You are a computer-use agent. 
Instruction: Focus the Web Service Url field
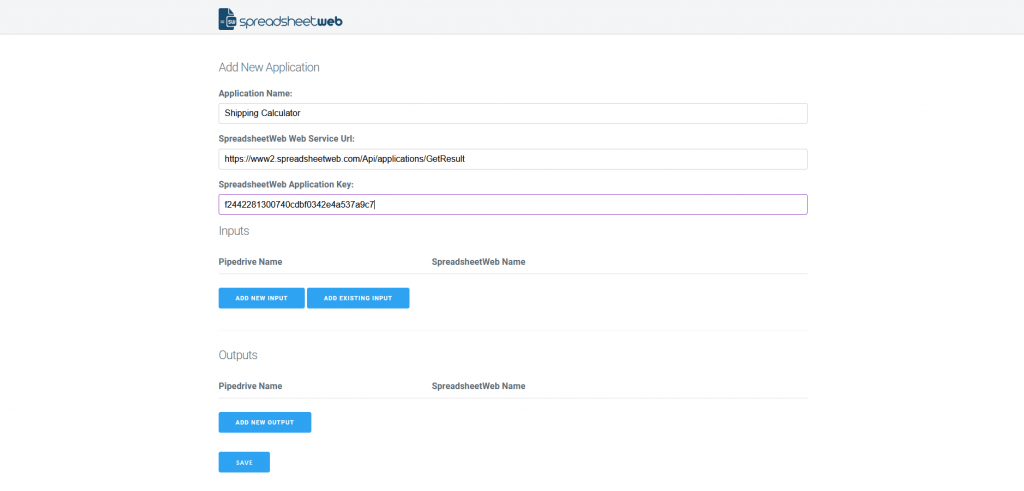pyautogui.click(x=513, y=159)
